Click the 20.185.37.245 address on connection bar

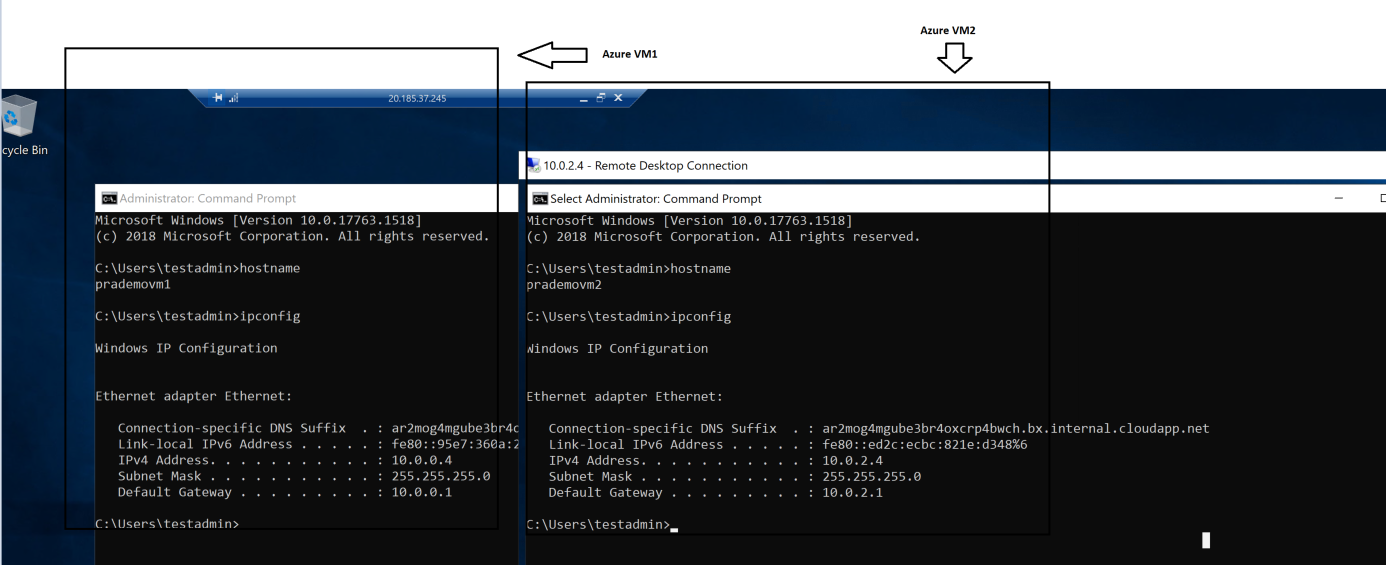pos(417,99)
